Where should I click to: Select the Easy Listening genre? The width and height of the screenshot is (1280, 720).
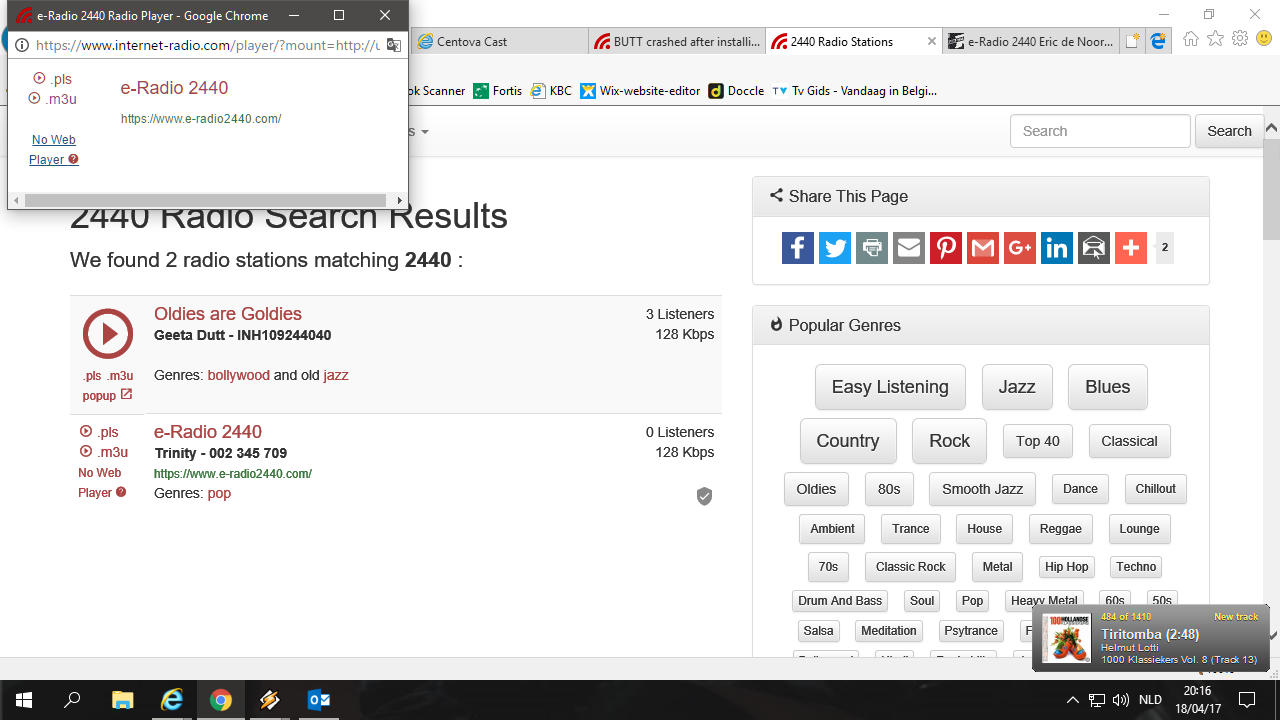(889, 387)
